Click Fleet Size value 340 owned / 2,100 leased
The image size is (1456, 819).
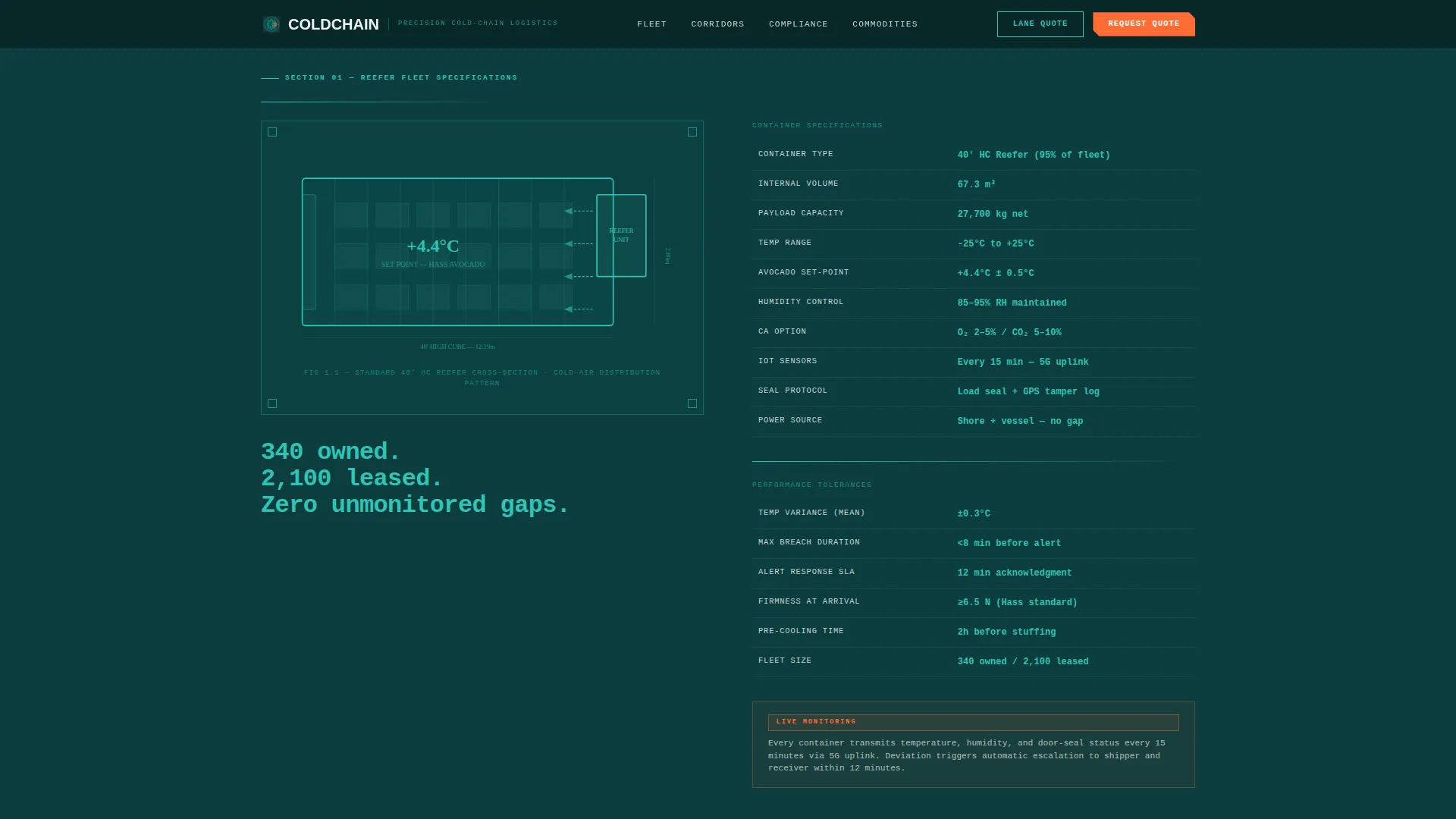tap(1022, 661)
